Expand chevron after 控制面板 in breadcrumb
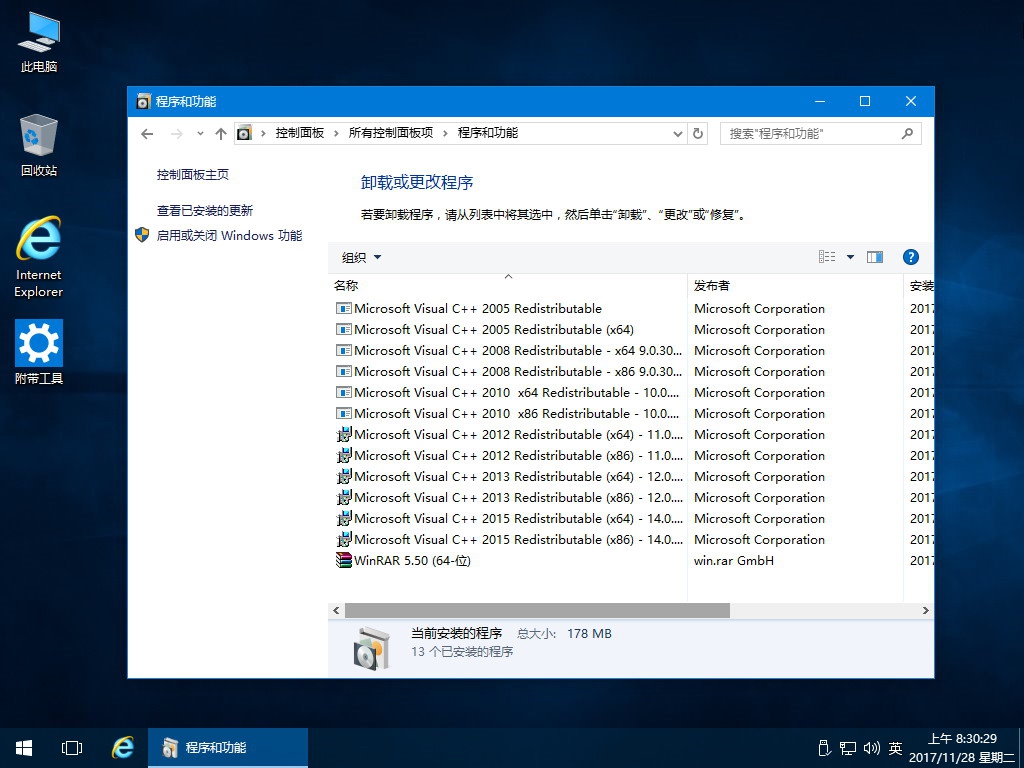Image resolution: width=1024 pixels, height=768 pixels. (336, 133)
